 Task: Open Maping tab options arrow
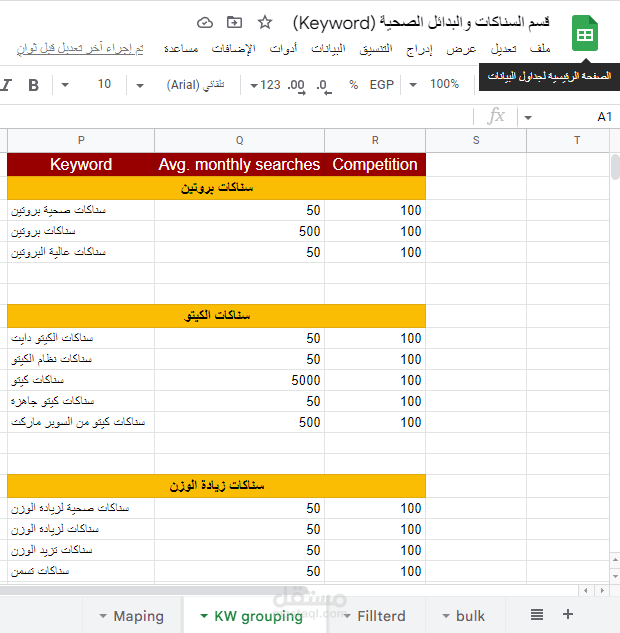(103, 616)
